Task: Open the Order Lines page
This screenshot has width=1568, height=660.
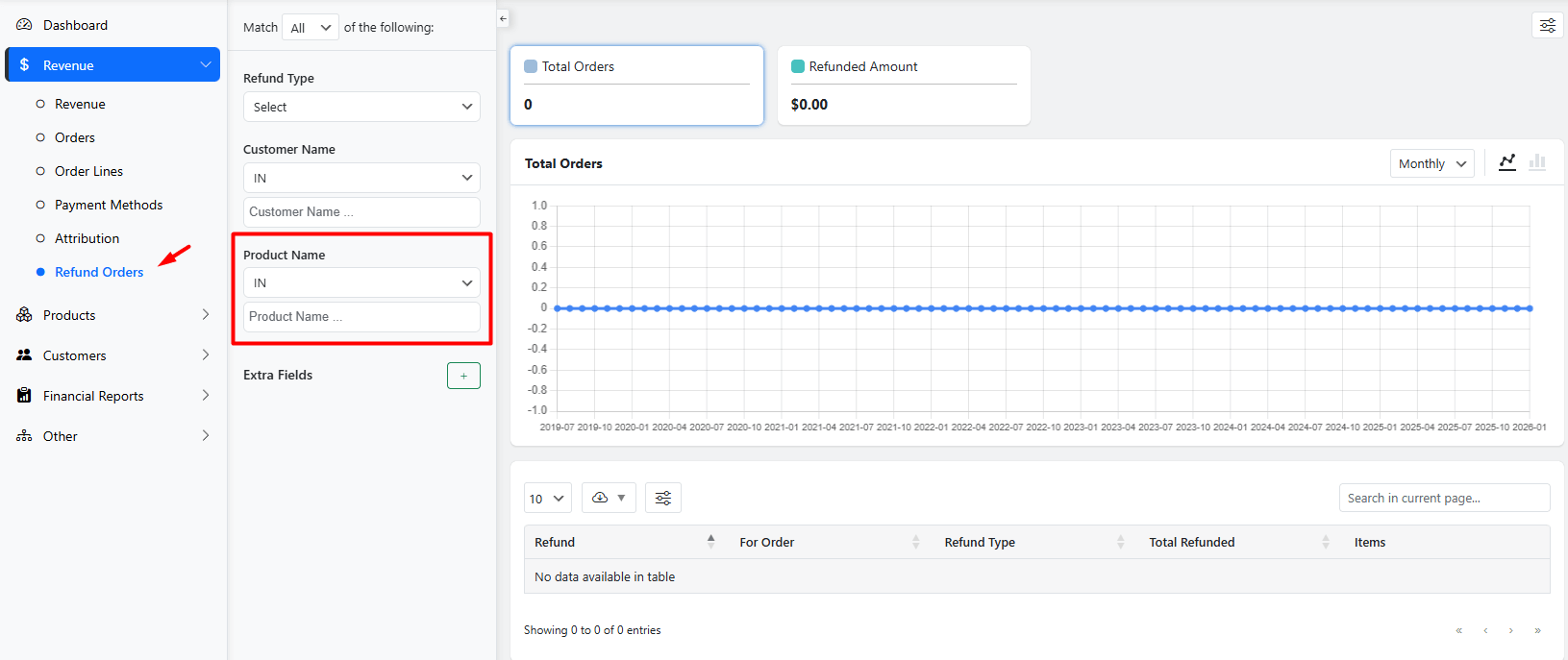Action: pos(88,171)
